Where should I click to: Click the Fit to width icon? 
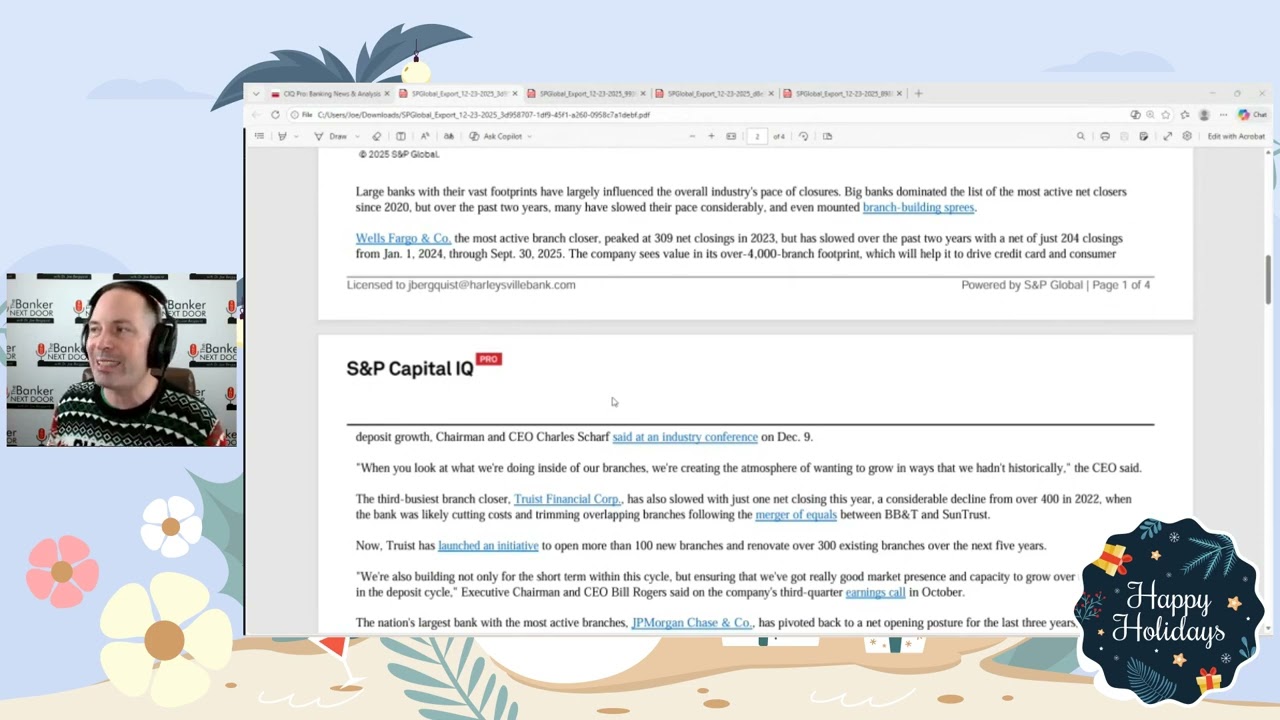click(x=731, y=136)
